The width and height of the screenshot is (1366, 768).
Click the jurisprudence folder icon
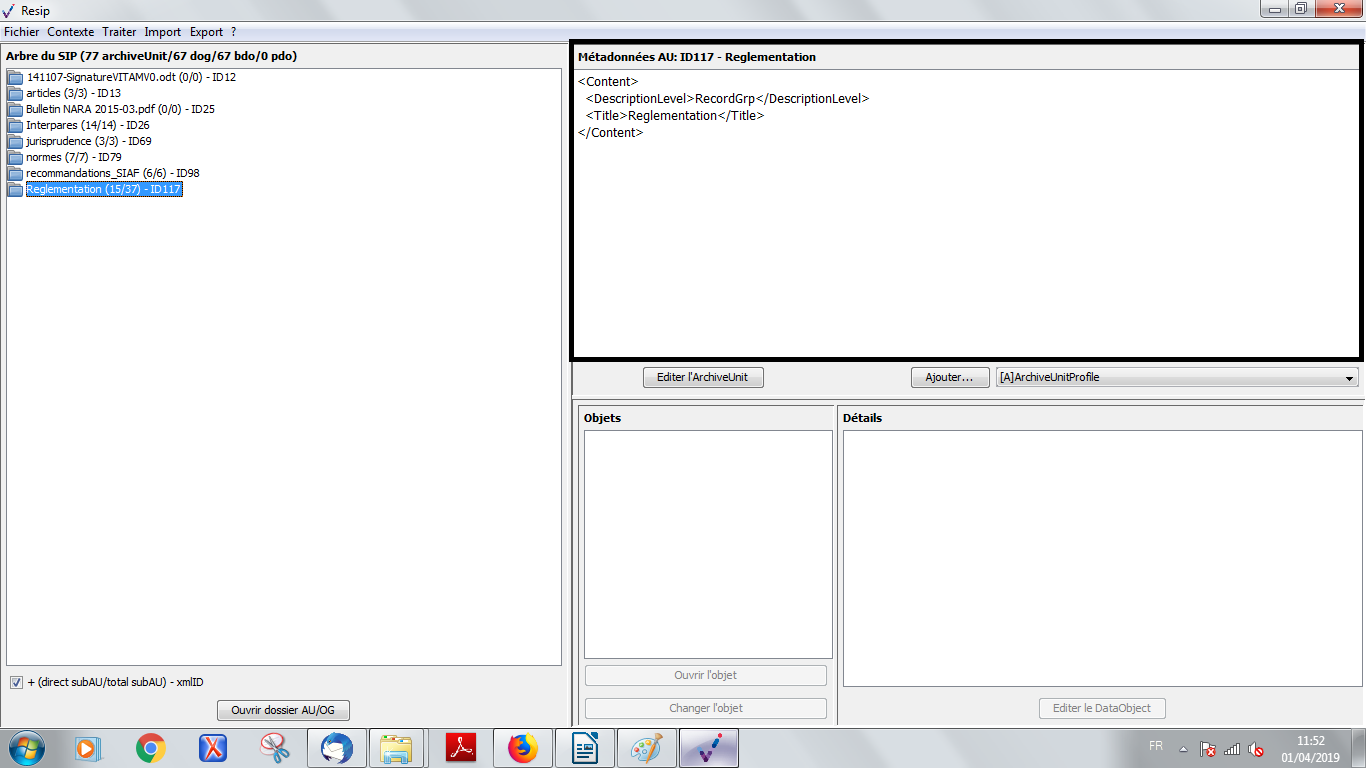pyautogui.click(x=15, y=141)
